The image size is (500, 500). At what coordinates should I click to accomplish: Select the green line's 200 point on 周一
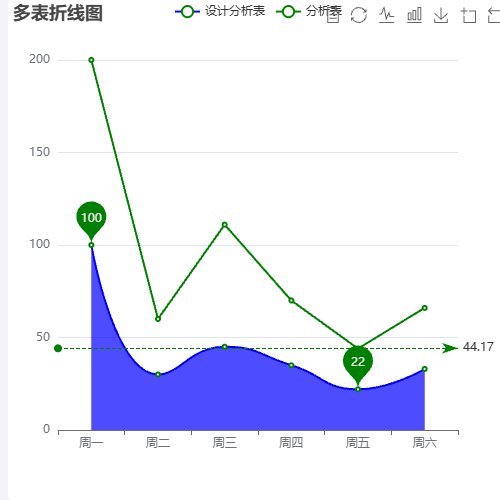coord(91,60)
